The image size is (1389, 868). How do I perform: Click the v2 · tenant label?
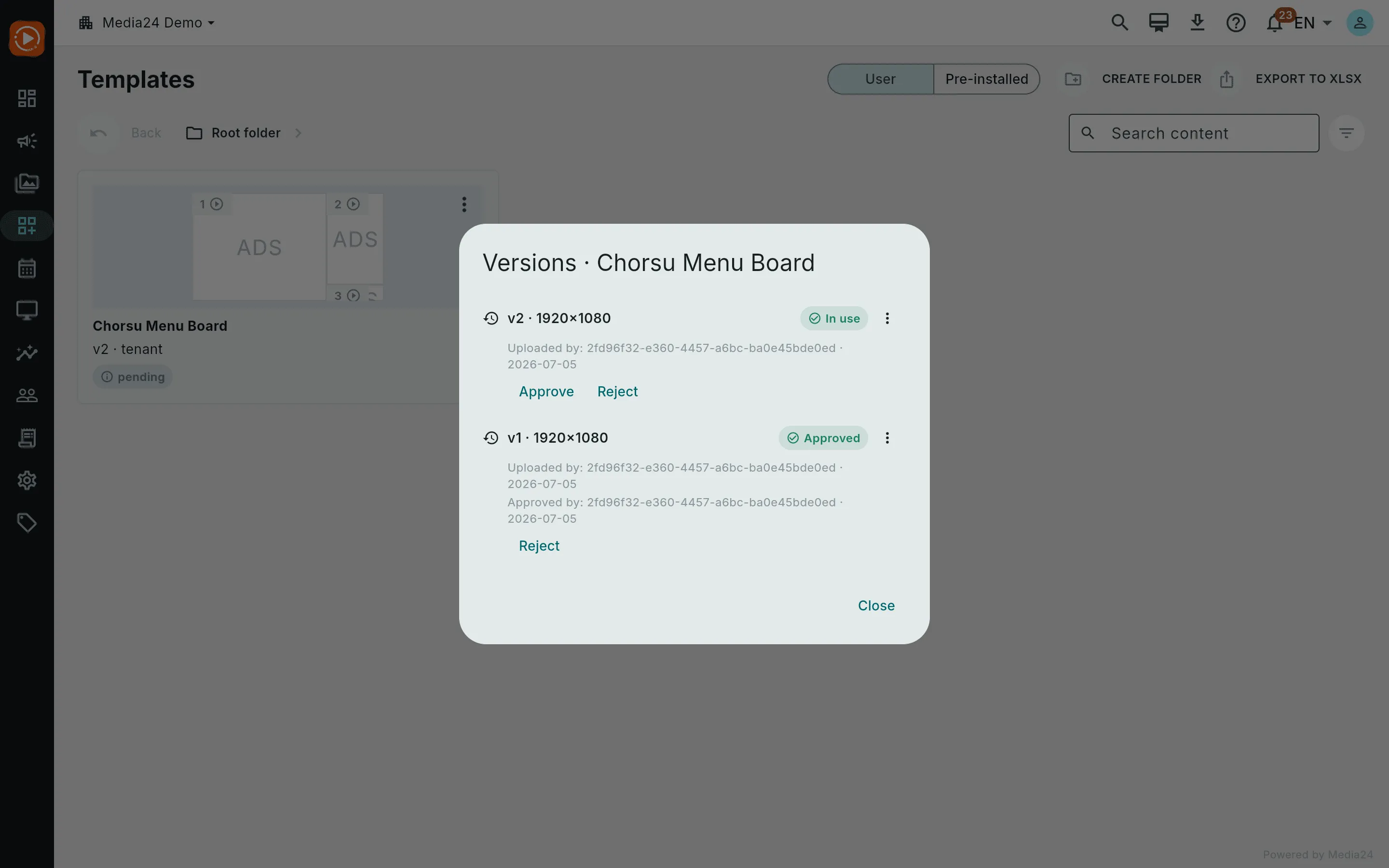tap(127, 349)
